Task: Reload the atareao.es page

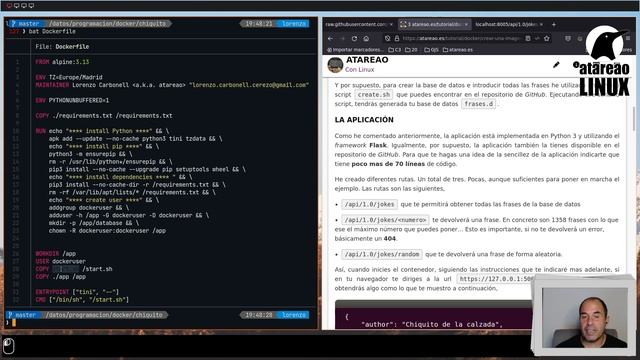Action: click(x=354, y=38)
